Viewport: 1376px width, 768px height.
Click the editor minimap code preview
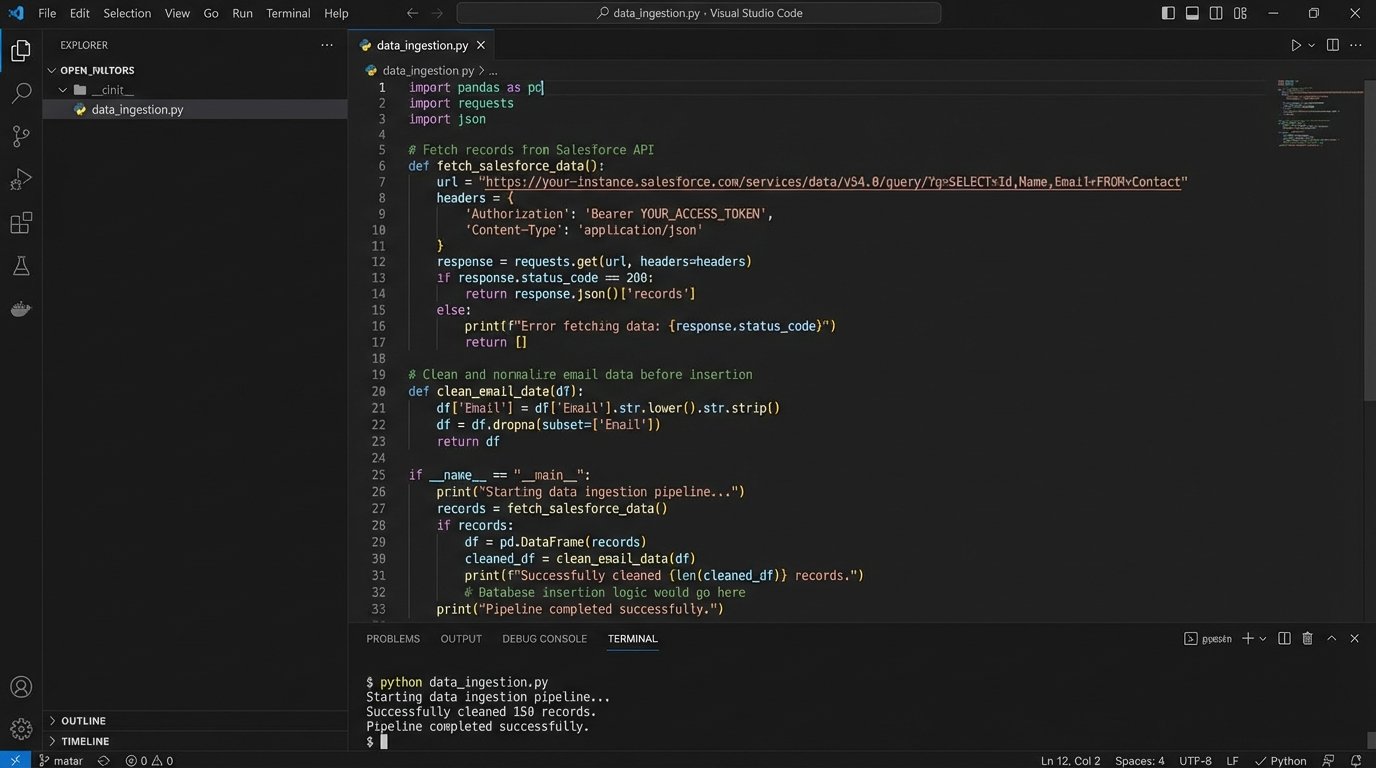click(x=1305, y=112)
